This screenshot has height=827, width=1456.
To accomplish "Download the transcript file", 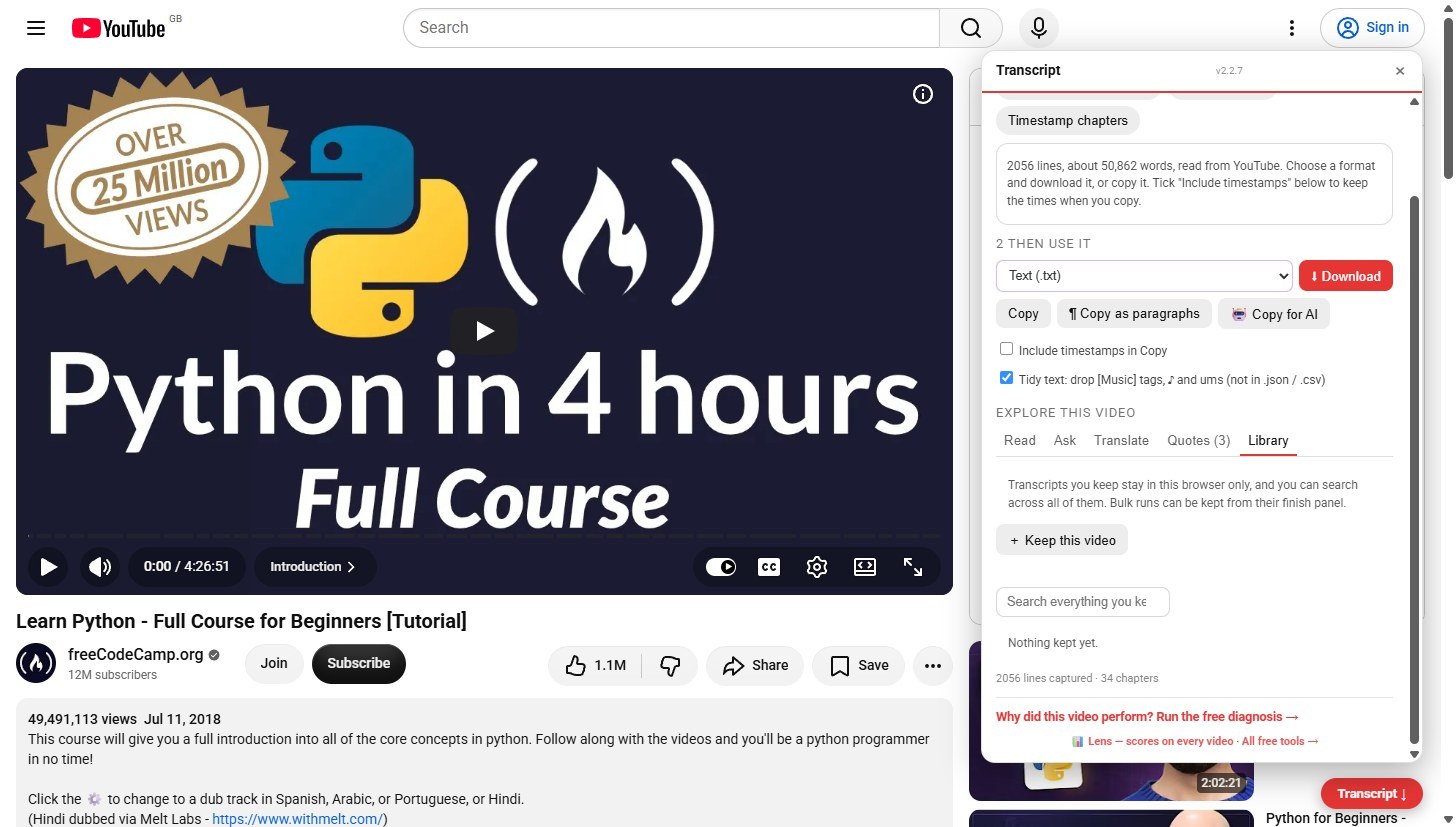I will point(1346,276).
